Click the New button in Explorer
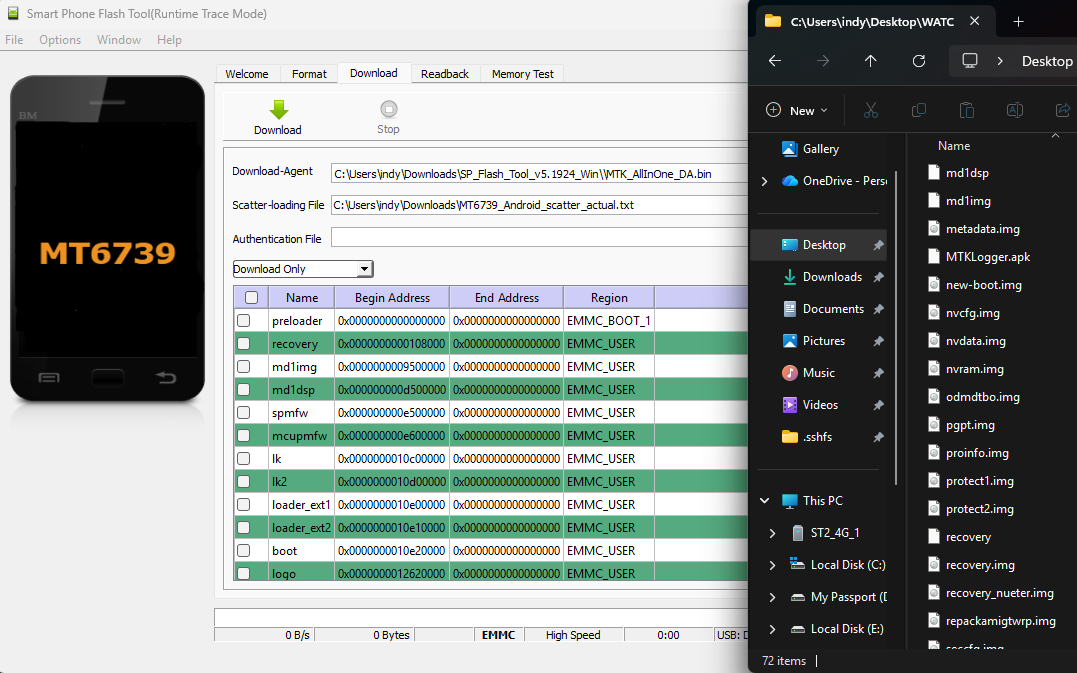Screen dimensions: 1077x673 797,110
